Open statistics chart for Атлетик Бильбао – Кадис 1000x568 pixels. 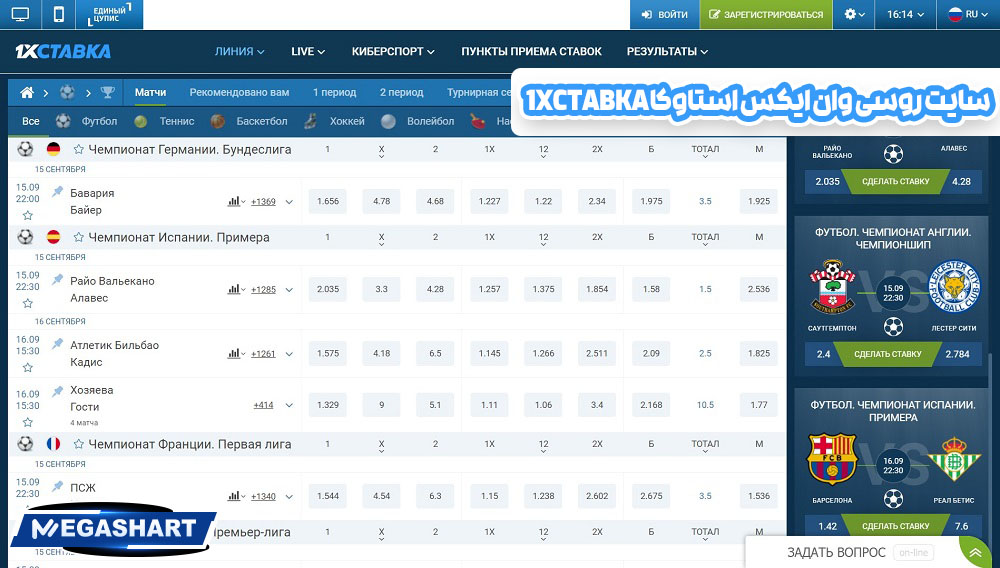(x=236, y=354)
